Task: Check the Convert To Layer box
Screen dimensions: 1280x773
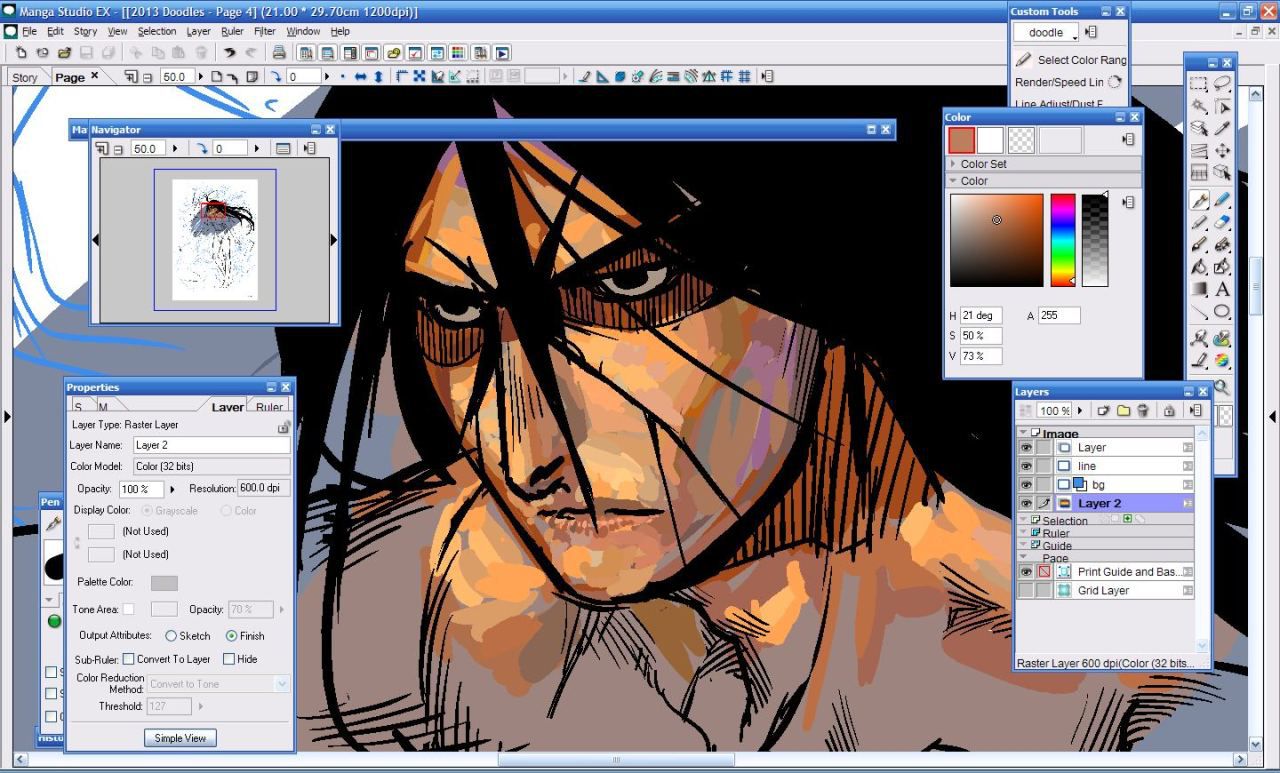Action: coord(128,659)
